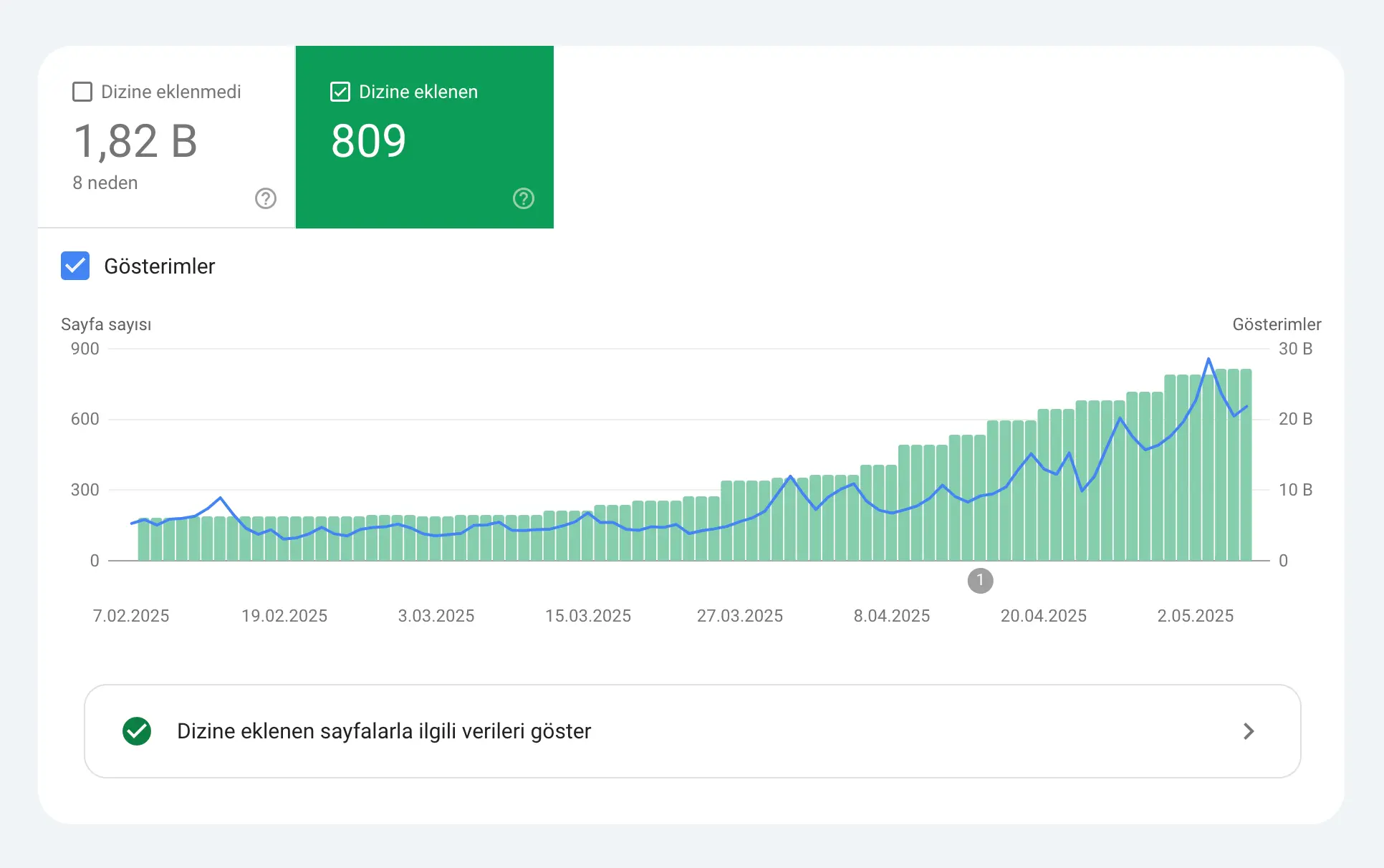Enable the Dizine eklenmedi checkbox
The width and height of the screenshot is (1384, 868).
82,91
